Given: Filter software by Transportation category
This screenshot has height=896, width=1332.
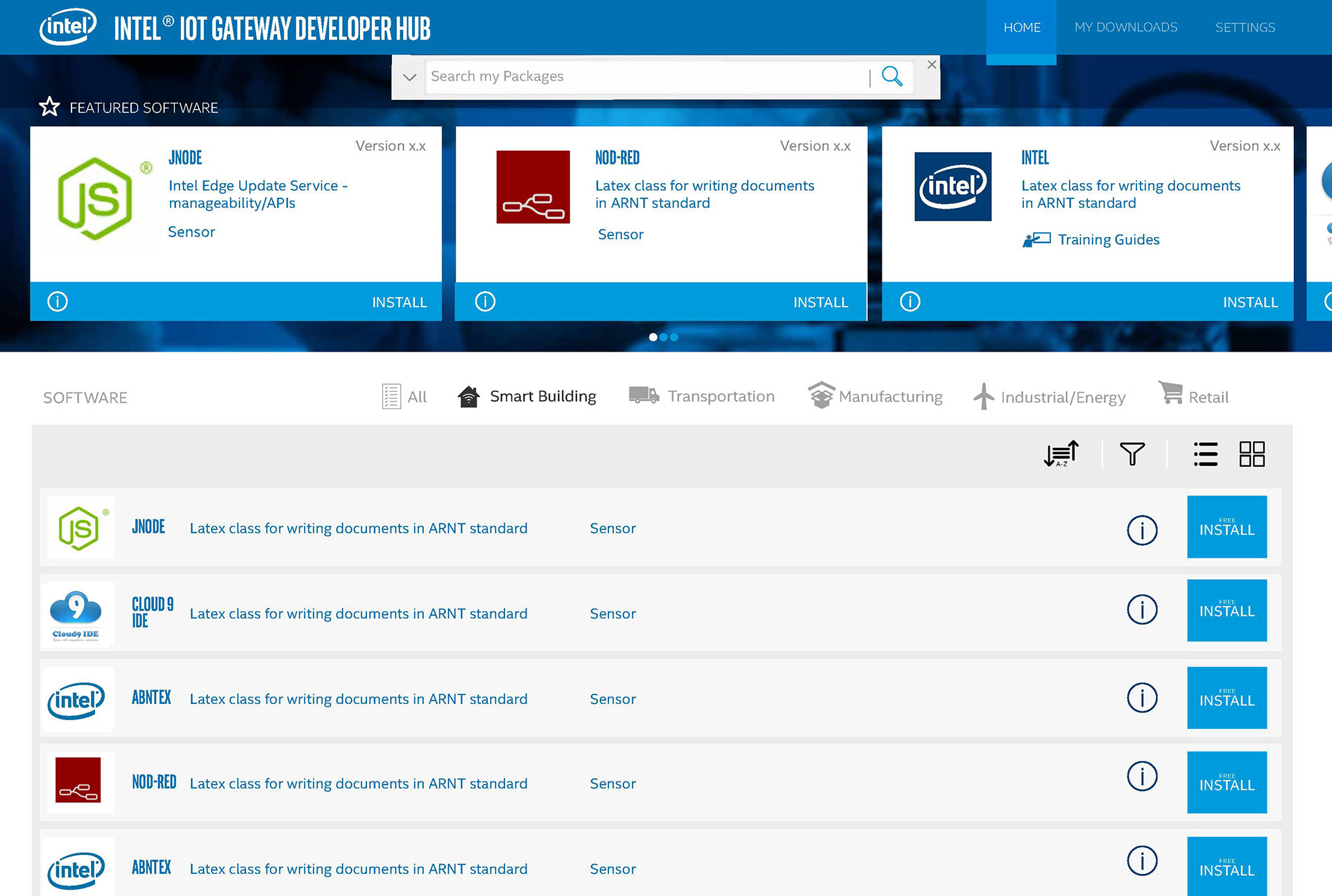Looking at the screenshot, I should click(702, 396).
